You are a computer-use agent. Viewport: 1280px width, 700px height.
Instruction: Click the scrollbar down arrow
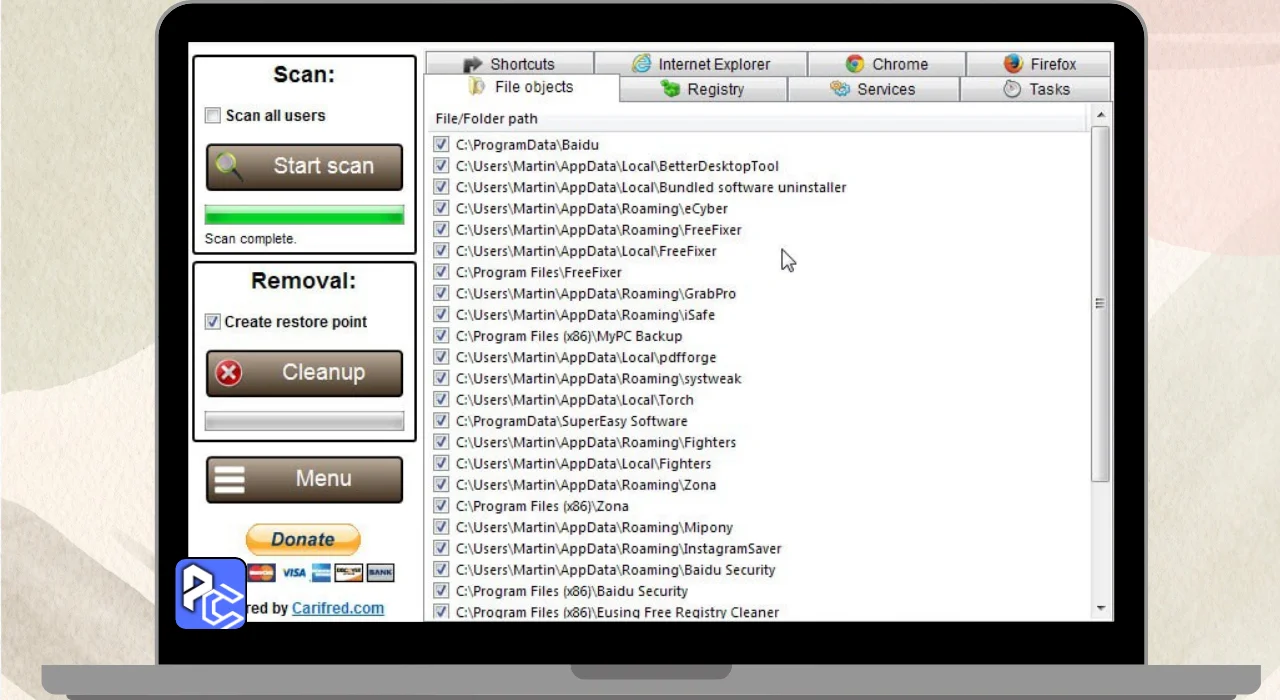point(1100,608)
